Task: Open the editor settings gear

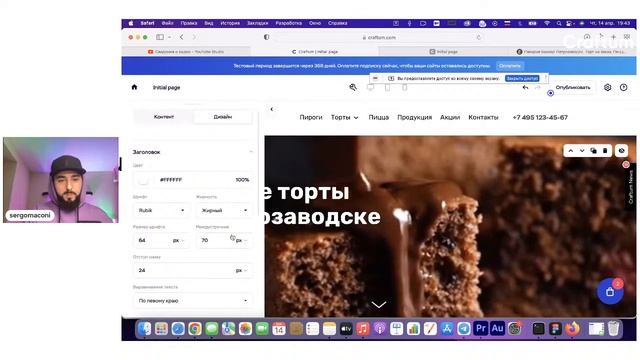Action: [607, 87]
